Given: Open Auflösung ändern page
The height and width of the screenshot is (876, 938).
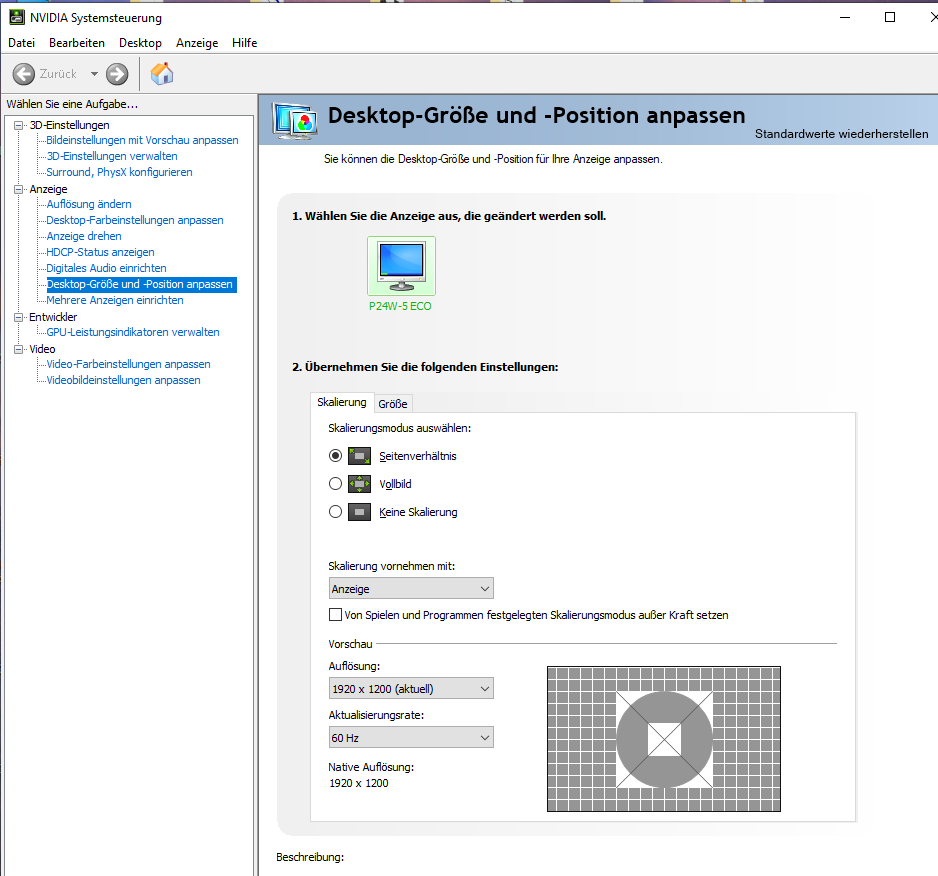Looking at the screenshot, I should pyautogui.click(x=89, y=204).
